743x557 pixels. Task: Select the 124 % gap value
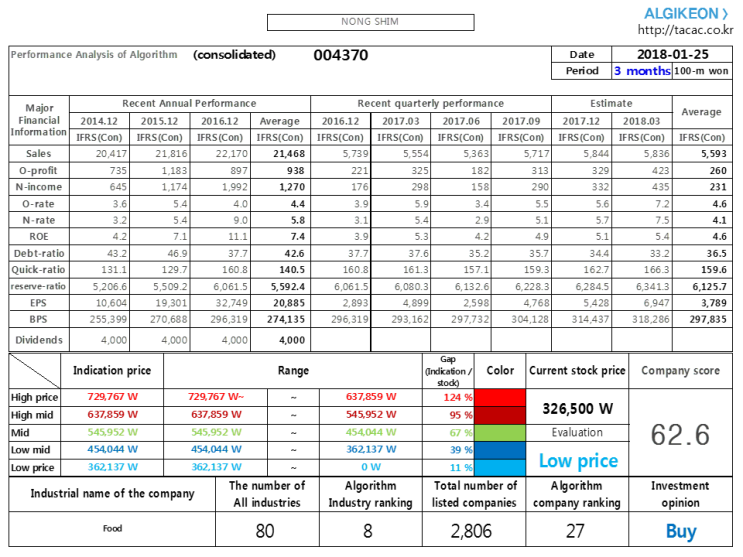point(458,397)
